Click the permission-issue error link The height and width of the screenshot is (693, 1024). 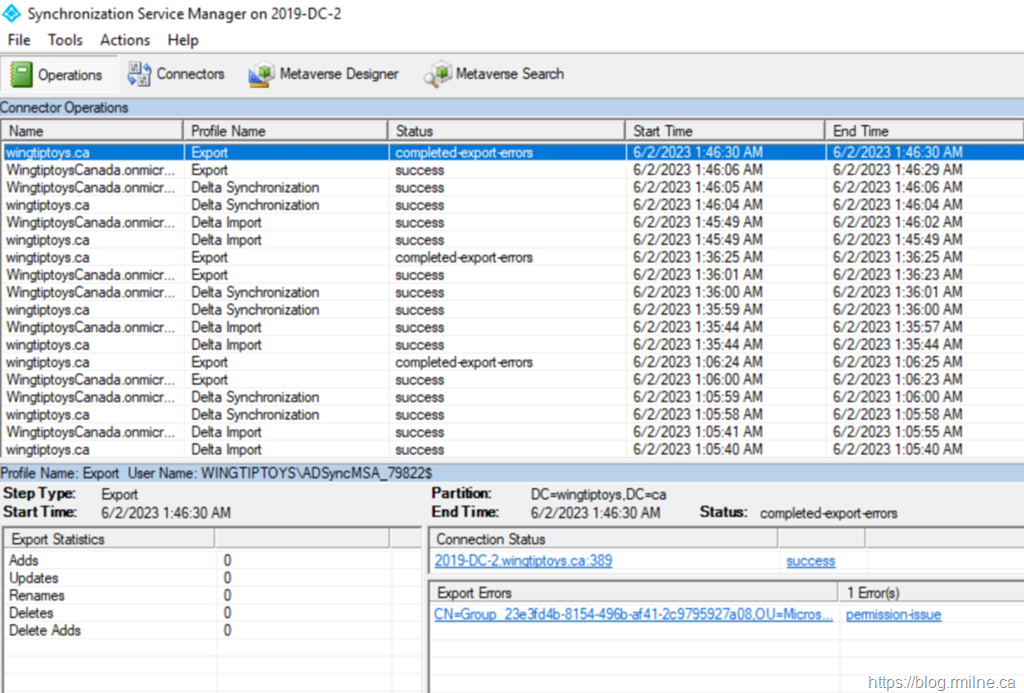(893, 615)
